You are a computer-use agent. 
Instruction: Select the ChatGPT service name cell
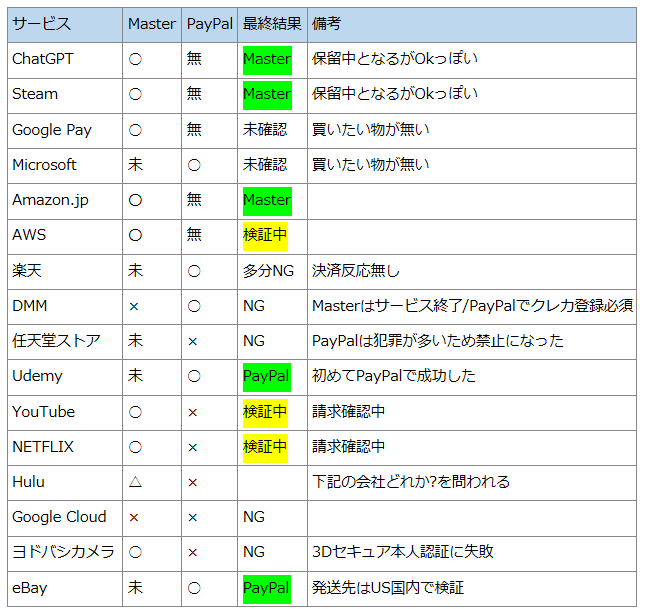[x=43, y=59]
